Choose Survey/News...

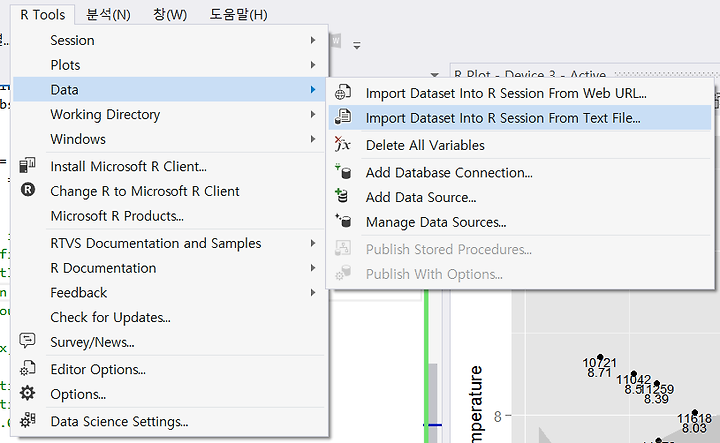coord(171,342)
